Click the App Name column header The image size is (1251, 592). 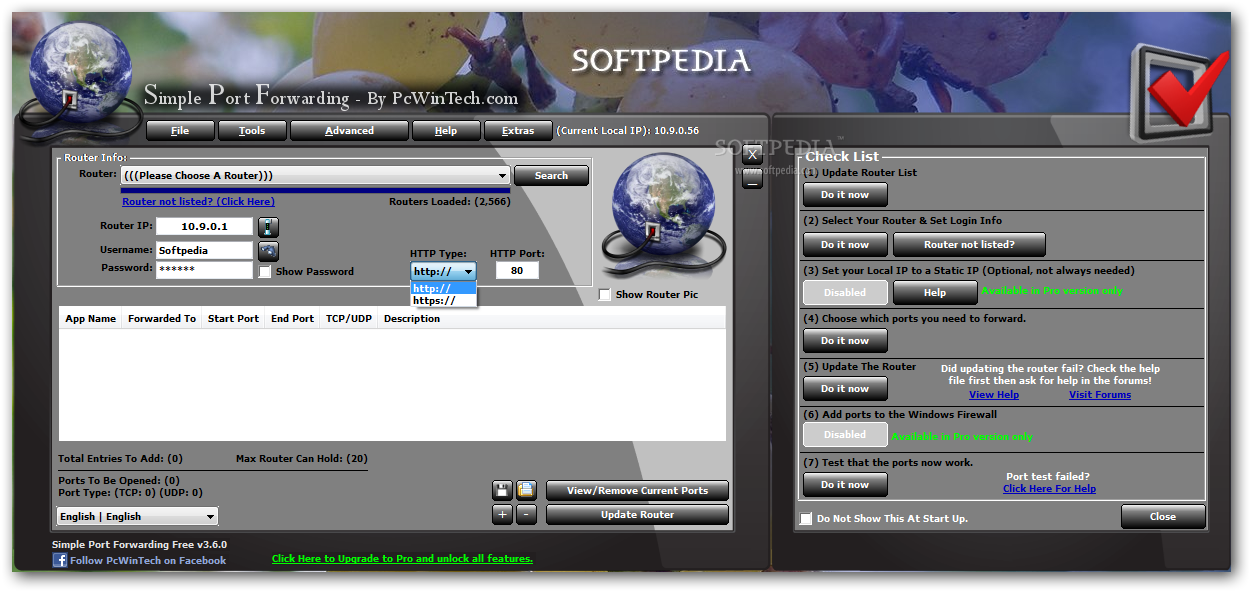click(x=90, y=319)
